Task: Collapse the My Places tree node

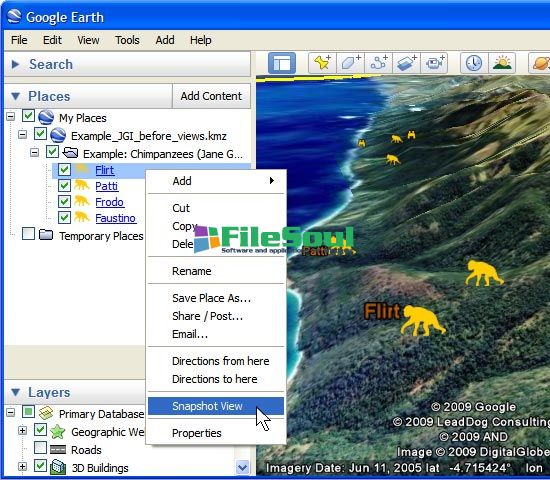Action: [11, 116]
